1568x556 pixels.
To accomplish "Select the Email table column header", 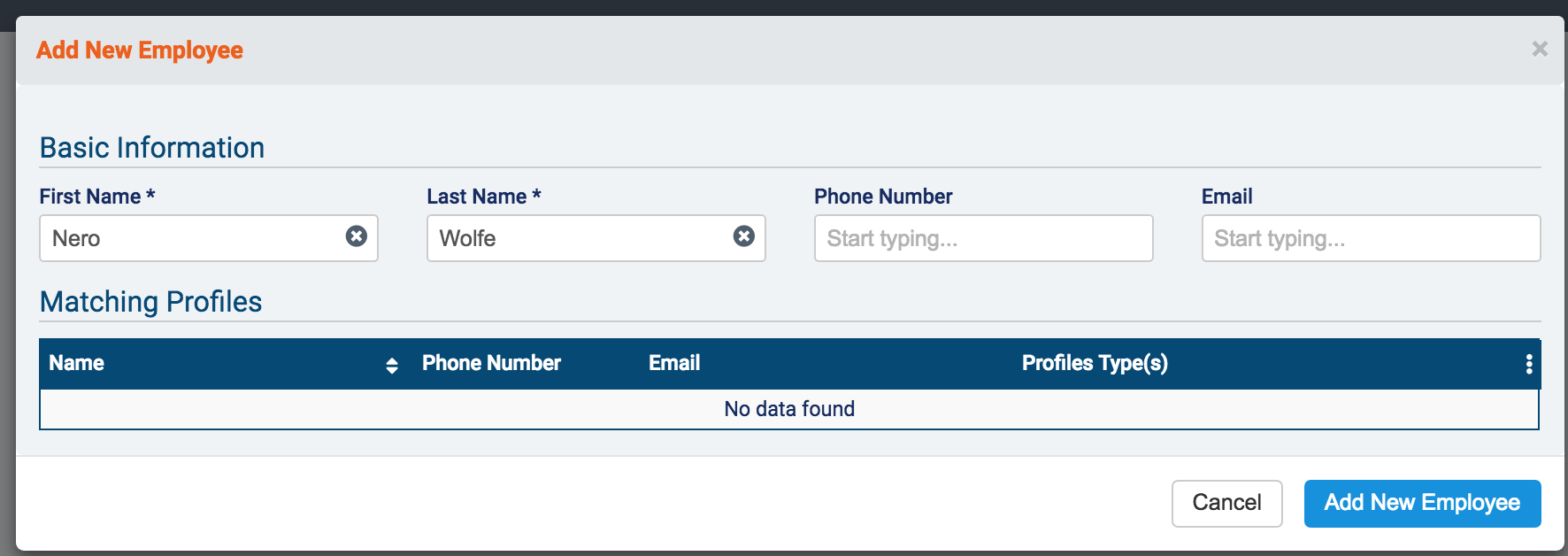I will pyautogui.click(x=674, y=363).
